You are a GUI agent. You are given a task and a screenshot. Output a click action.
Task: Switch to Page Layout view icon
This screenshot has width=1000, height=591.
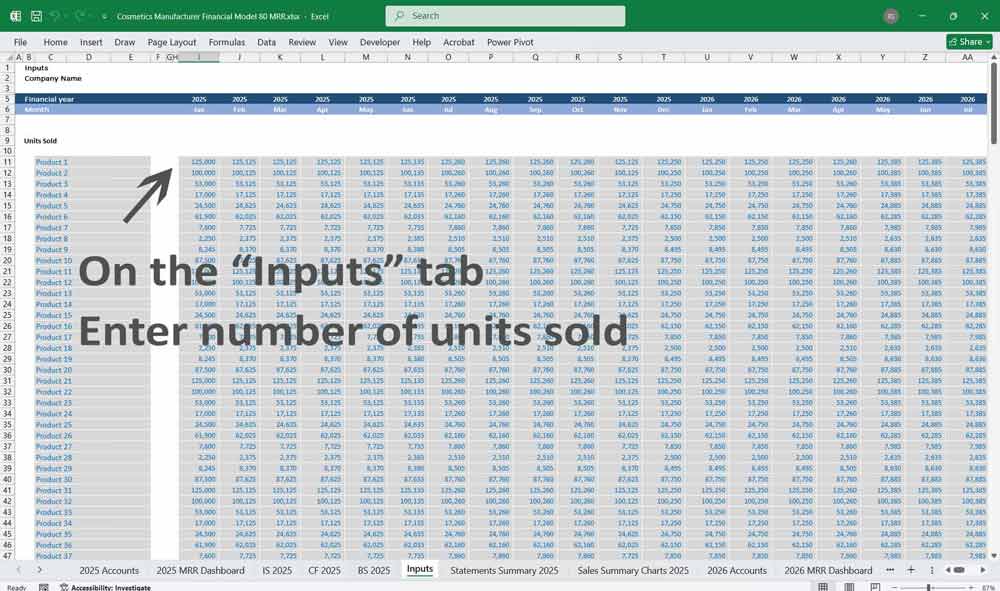tap(849, 587)
